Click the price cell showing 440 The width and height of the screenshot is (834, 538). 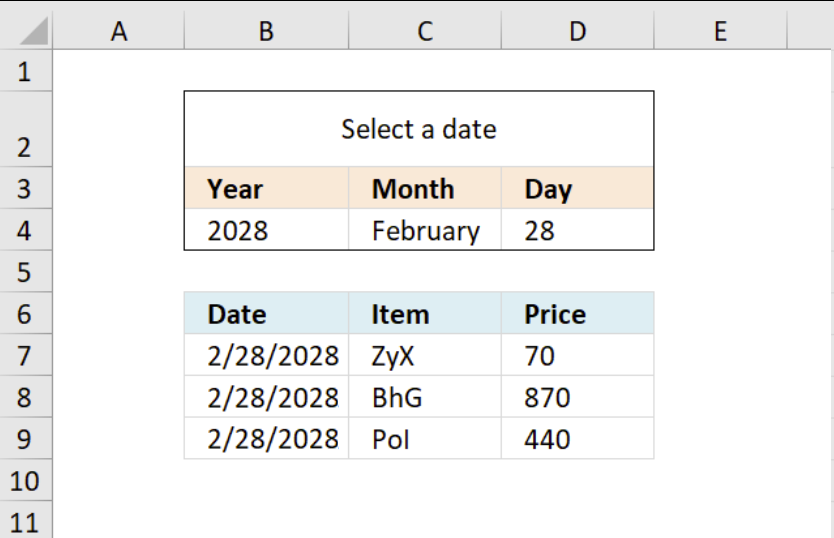tap(578, 438)
